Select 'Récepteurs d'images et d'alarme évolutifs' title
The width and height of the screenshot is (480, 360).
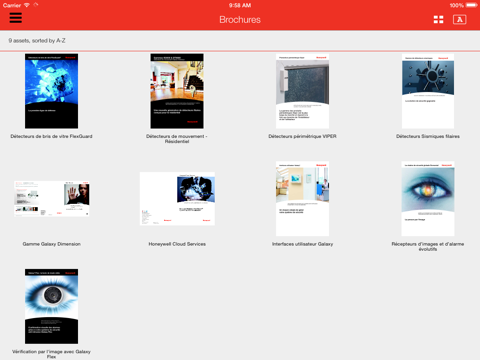point(428,246)
